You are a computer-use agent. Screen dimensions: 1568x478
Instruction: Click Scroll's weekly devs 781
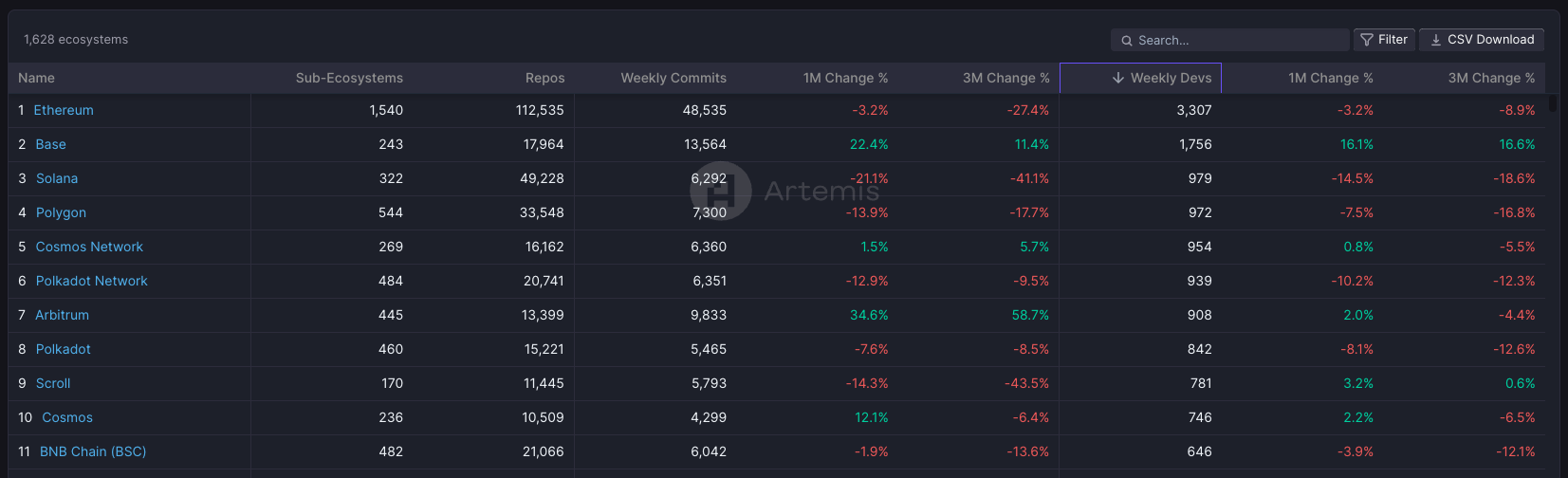tap(1201, 383)
